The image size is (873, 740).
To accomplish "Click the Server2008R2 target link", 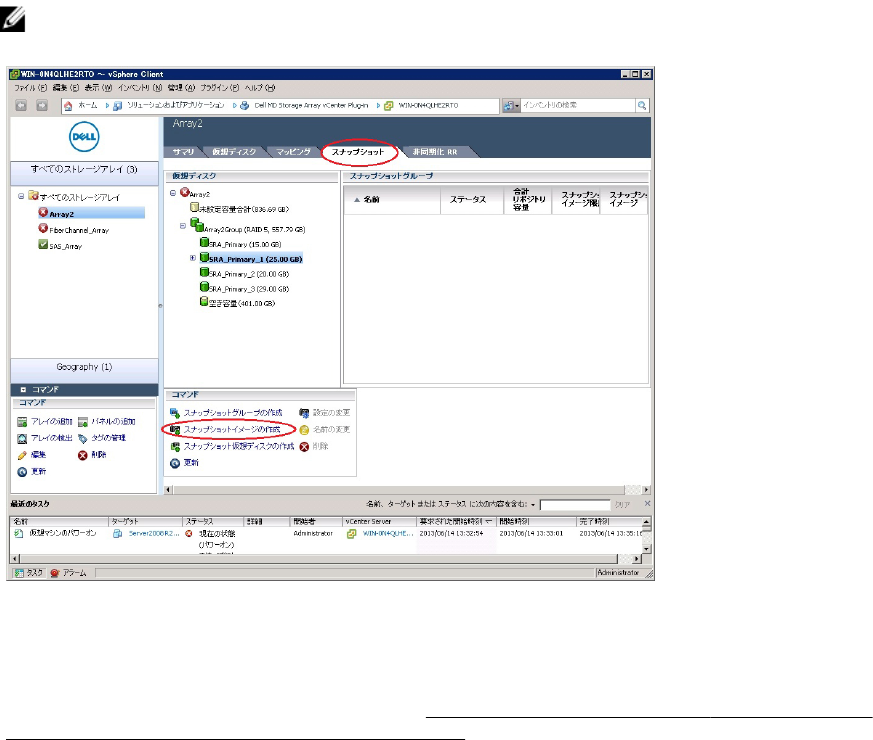I will 154,533.
